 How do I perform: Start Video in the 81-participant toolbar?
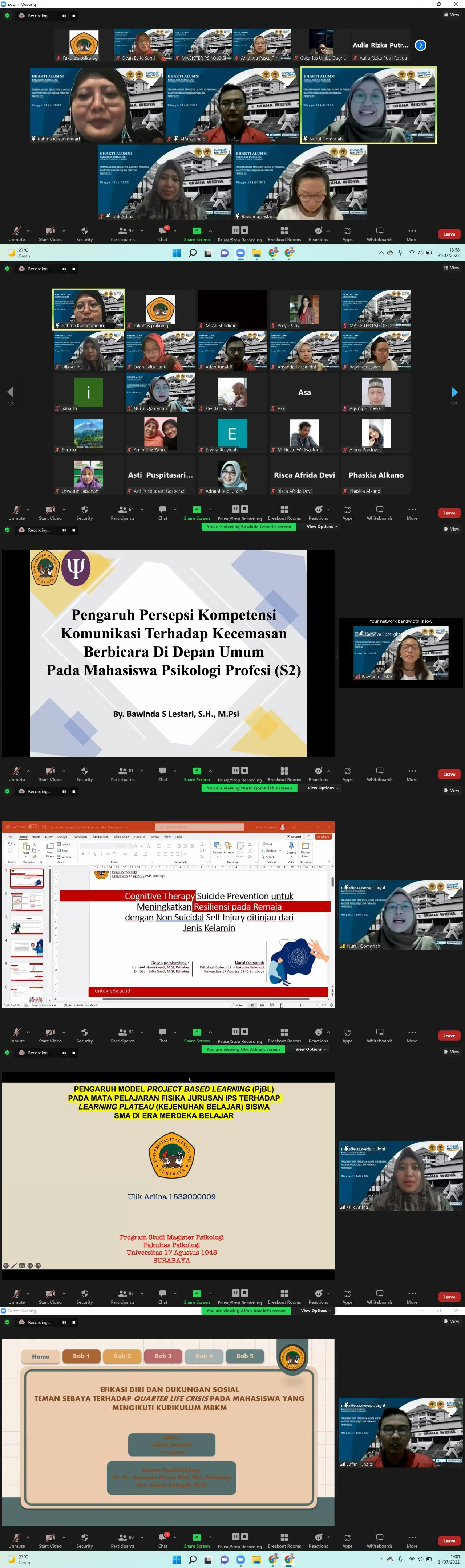[x=50, y=773]
